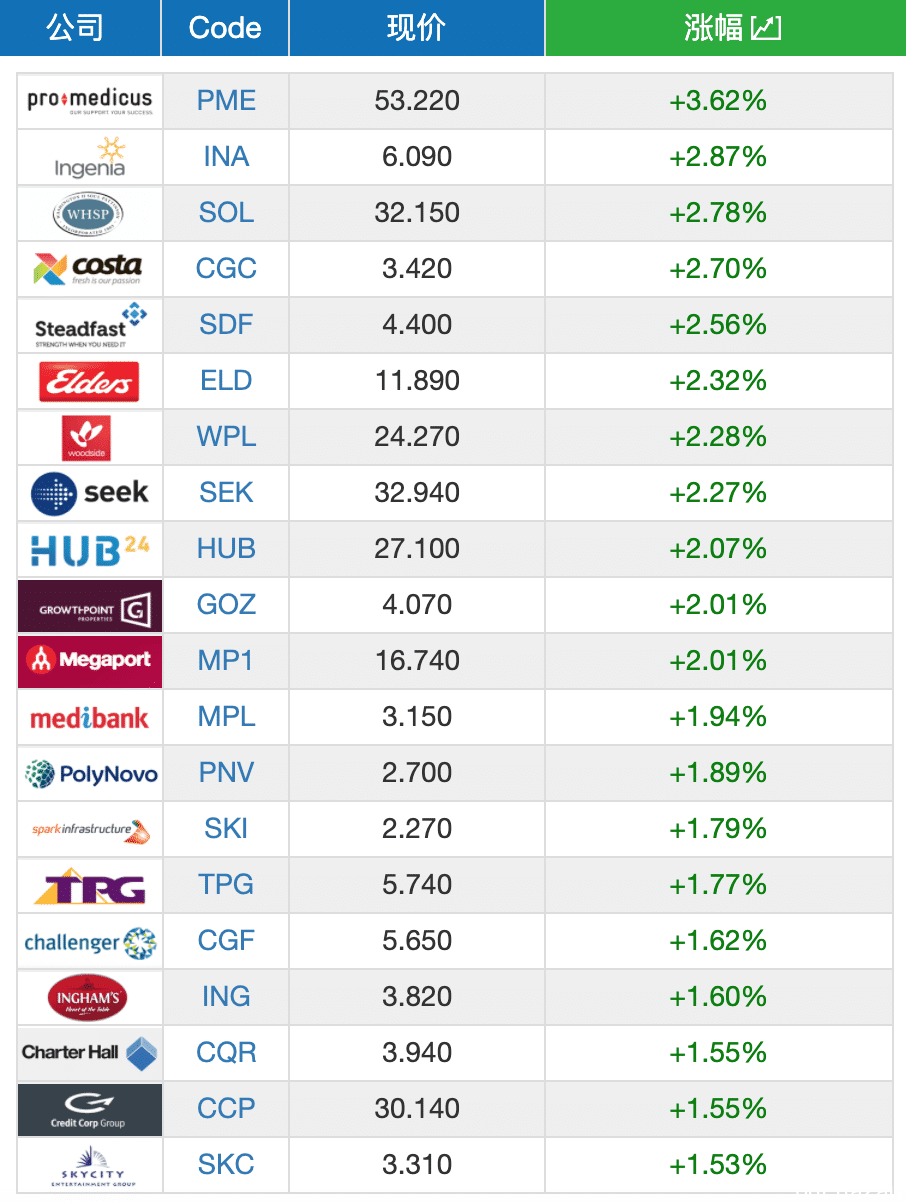This screenshot has width=906, height=1202.
Task: Open the PME stock code link
Action: coord(226,101)
